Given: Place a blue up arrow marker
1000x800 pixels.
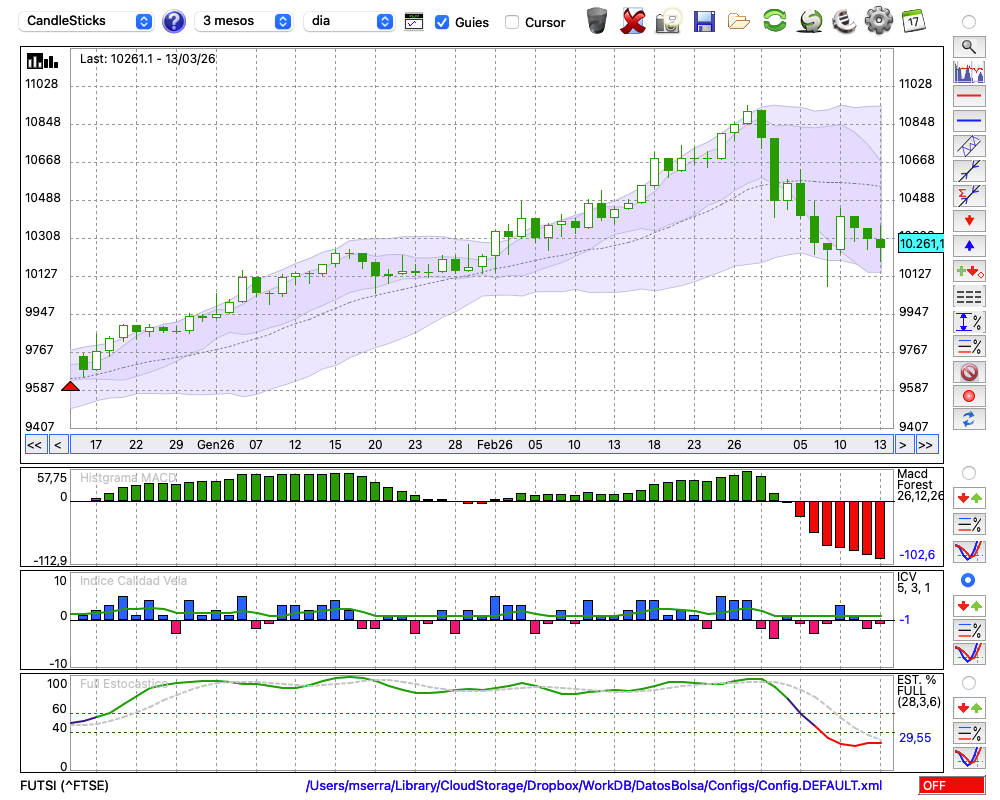Looking at the screenshot, I should click(x=968, y=246).
